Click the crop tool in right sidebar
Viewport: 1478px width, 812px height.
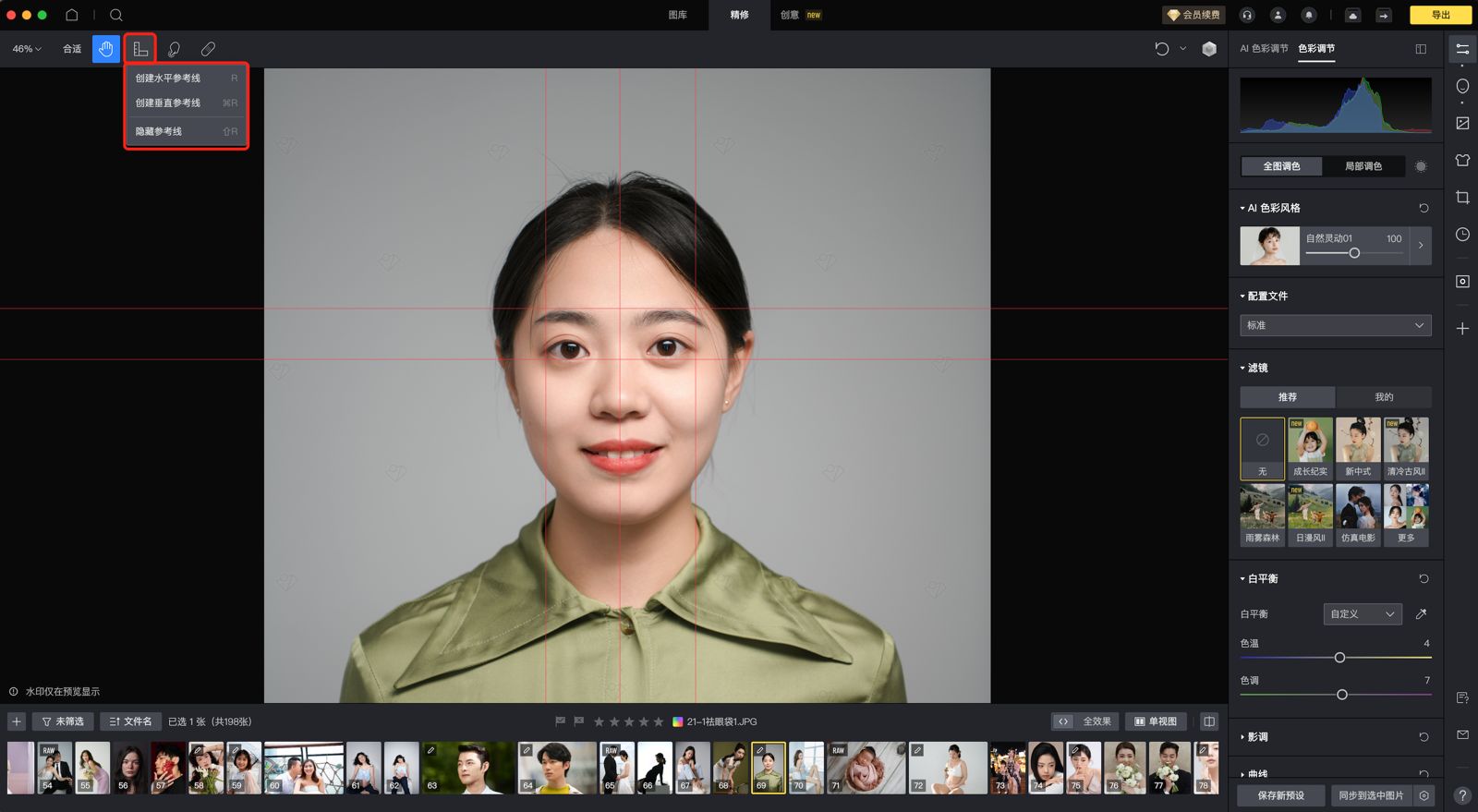(x=1462, y=198)
